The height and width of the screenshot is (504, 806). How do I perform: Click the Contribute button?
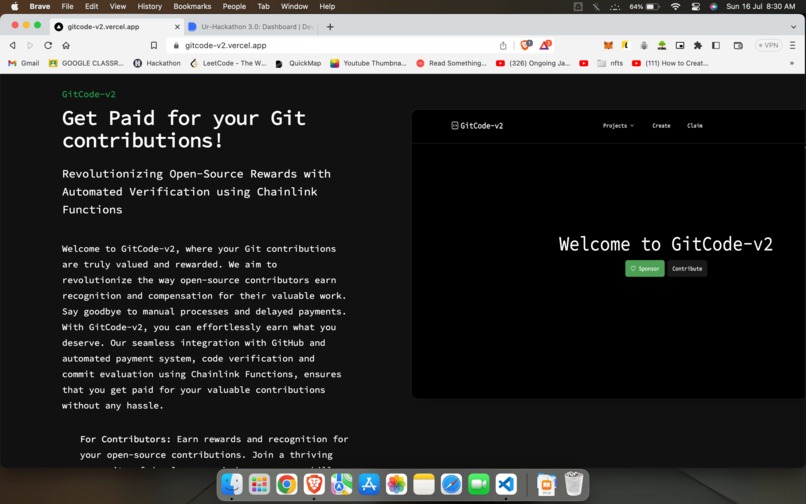[x=687, y=268]
